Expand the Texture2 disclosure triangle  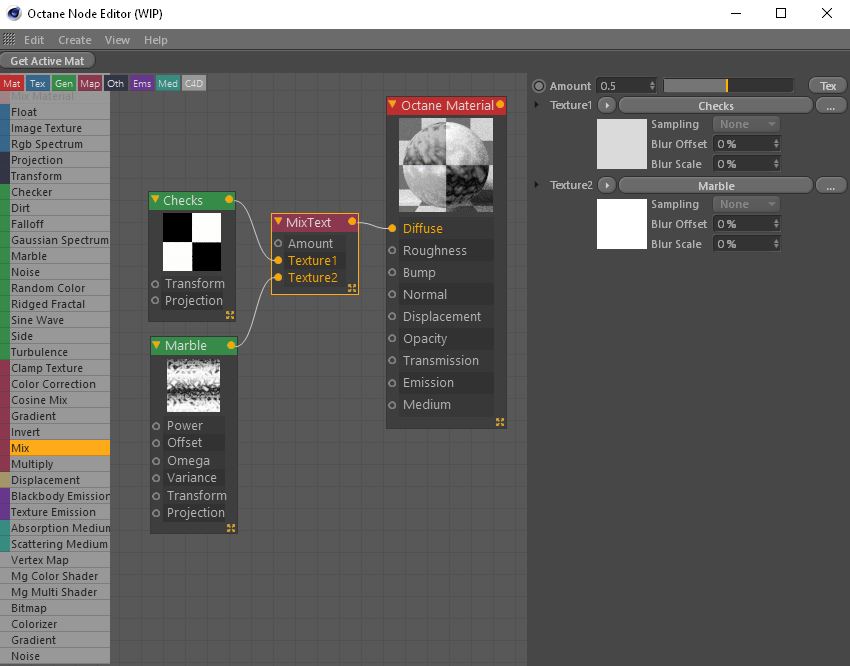[x=537, y=185]
